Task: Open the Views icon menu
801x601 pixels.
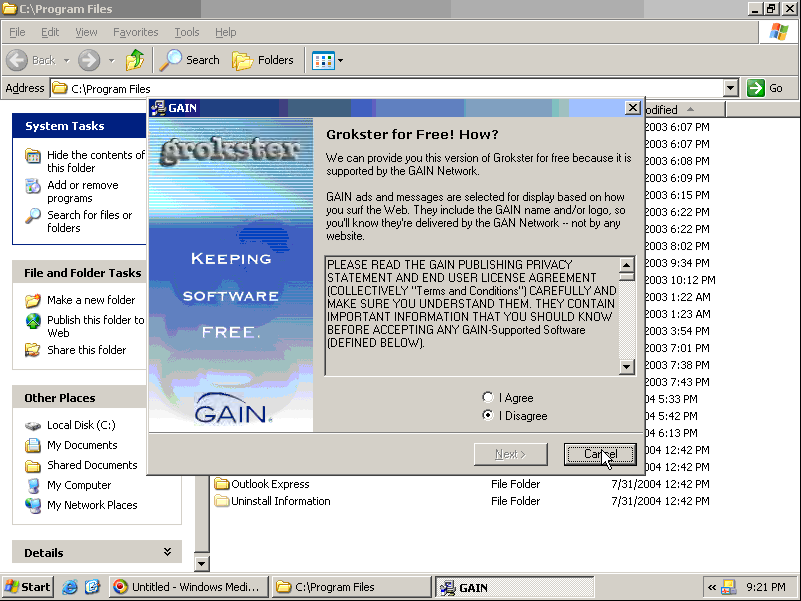Action: pos(323,60)
